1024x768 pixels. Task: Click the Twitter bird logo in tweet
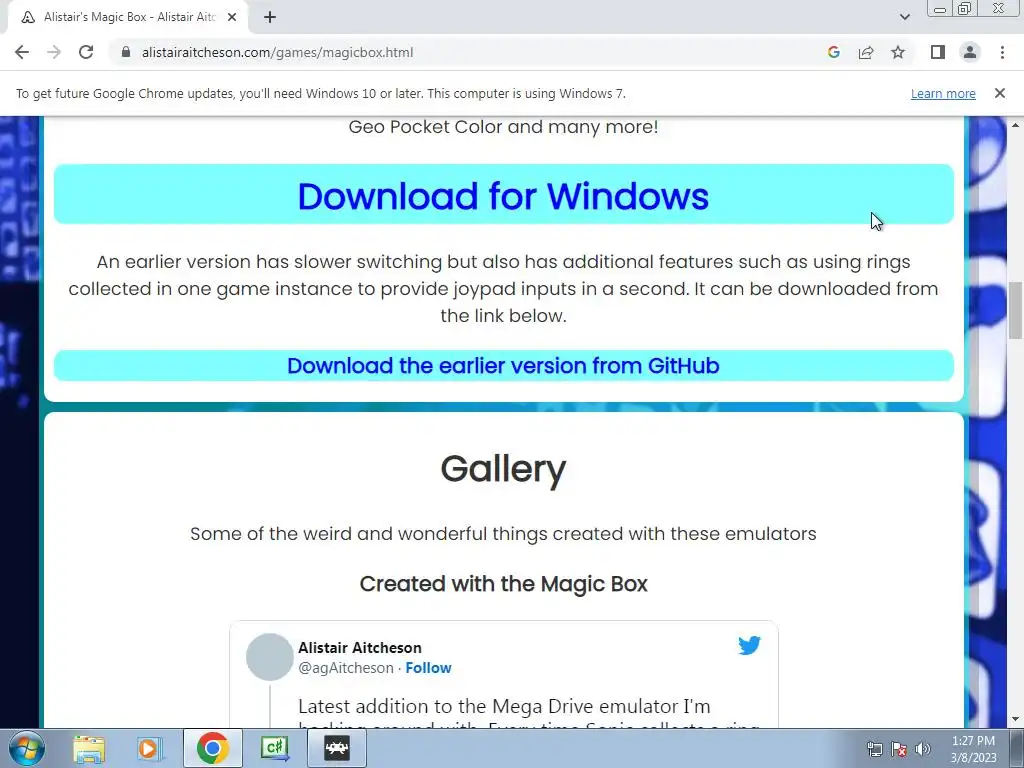(749, 645)
